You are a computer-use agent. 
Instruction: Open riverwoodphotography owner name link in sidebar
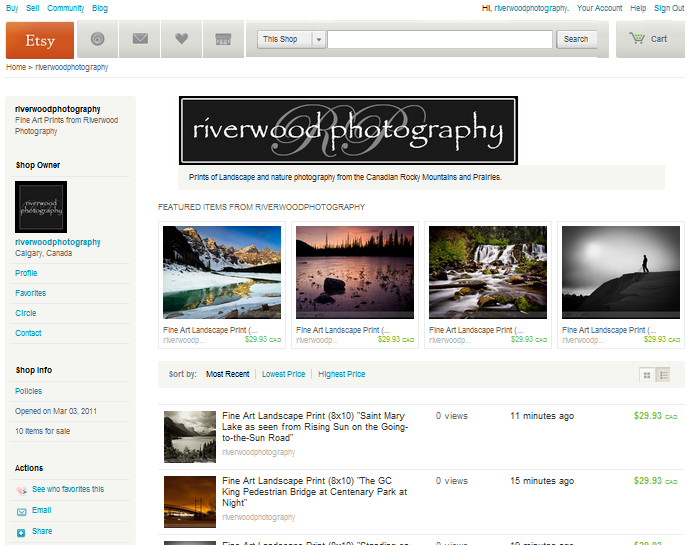point(57,242)
